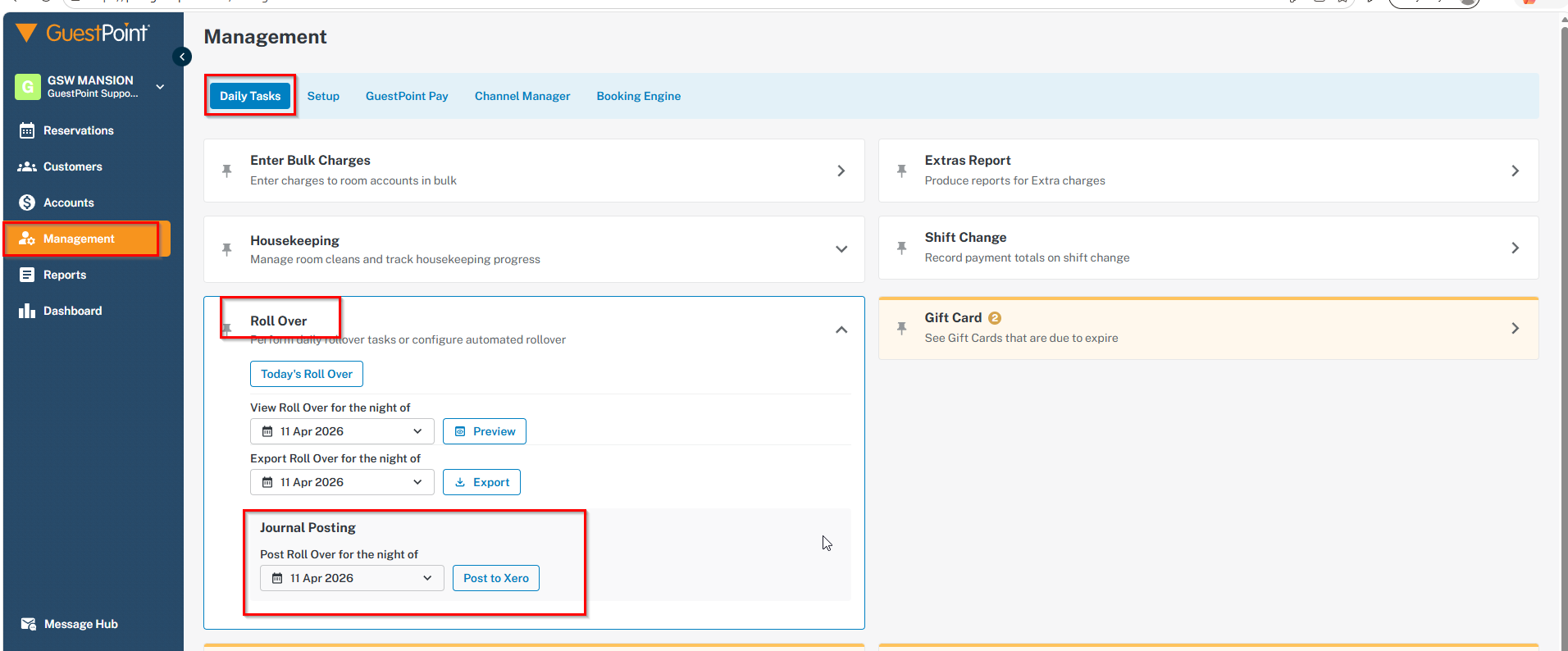Collapse the sidebar with the arrow button

pyautogui.click(x=182, y=57)
